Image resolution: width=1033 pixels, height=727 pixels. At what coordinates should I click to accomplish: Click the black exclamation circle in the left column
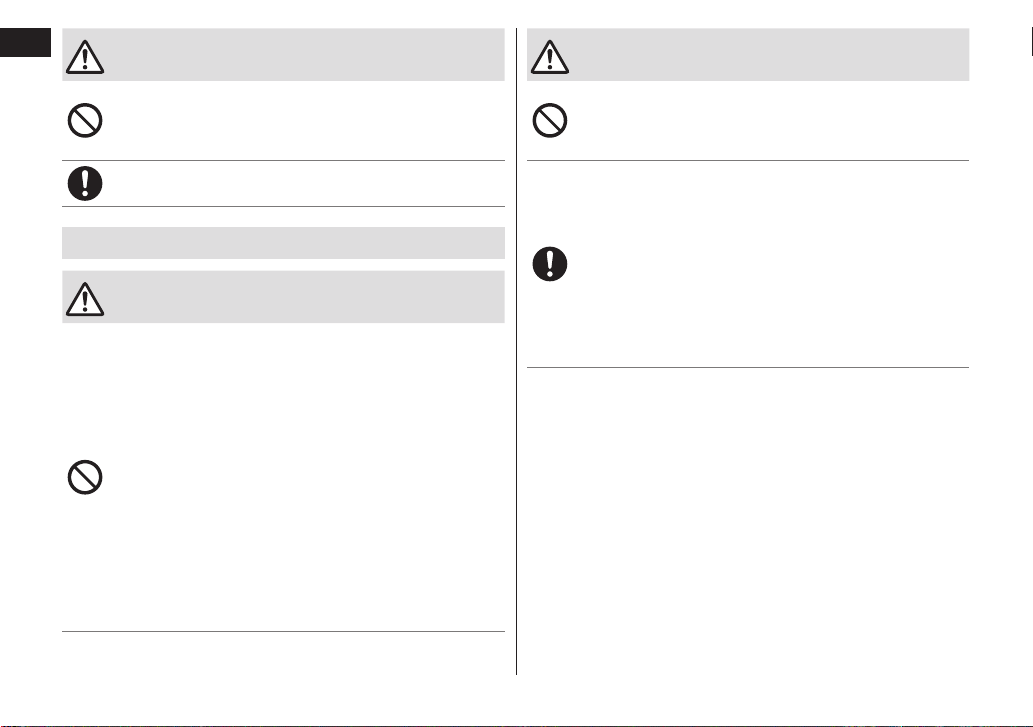(85, 183)
